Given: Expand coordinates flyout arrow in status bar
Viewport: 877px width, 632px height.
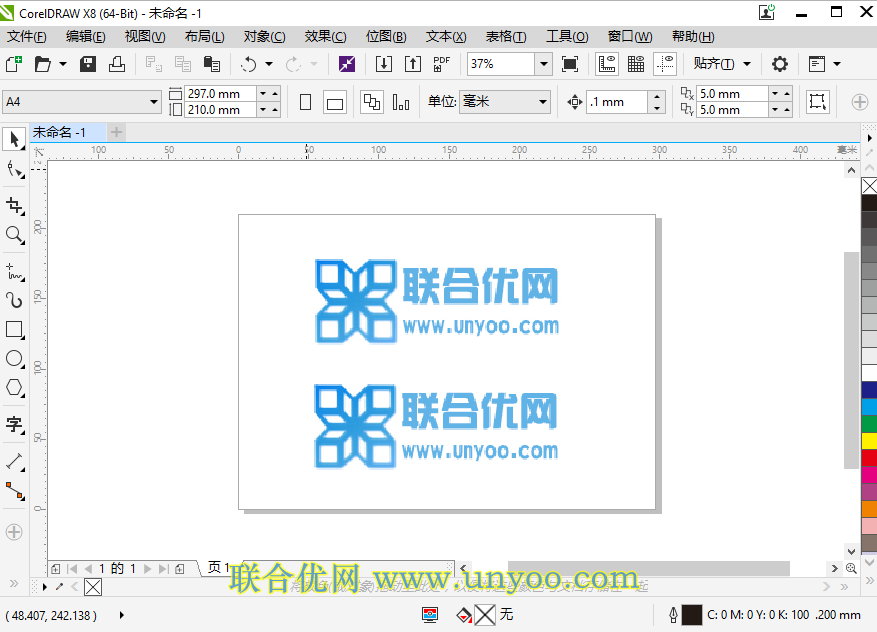Looking at the screenshot, I should 121,615.
